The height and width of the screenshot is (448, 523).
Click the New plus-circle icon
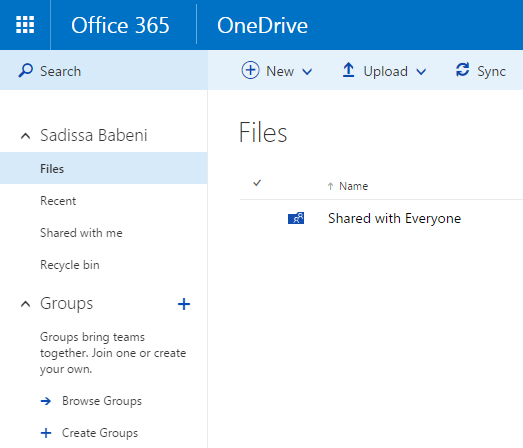point(250,70)
